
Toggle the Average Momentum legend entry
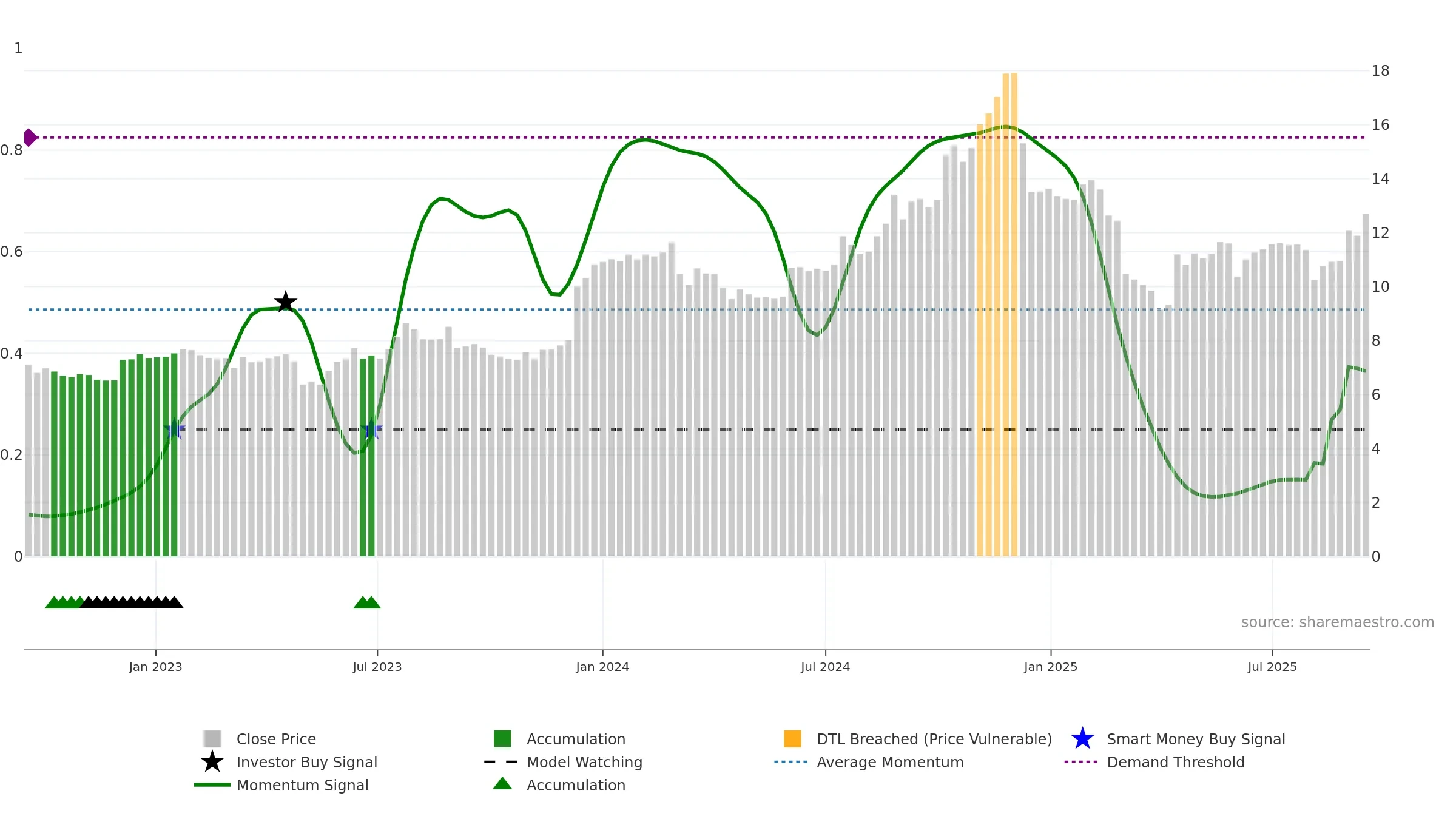(x=869, y=762)
